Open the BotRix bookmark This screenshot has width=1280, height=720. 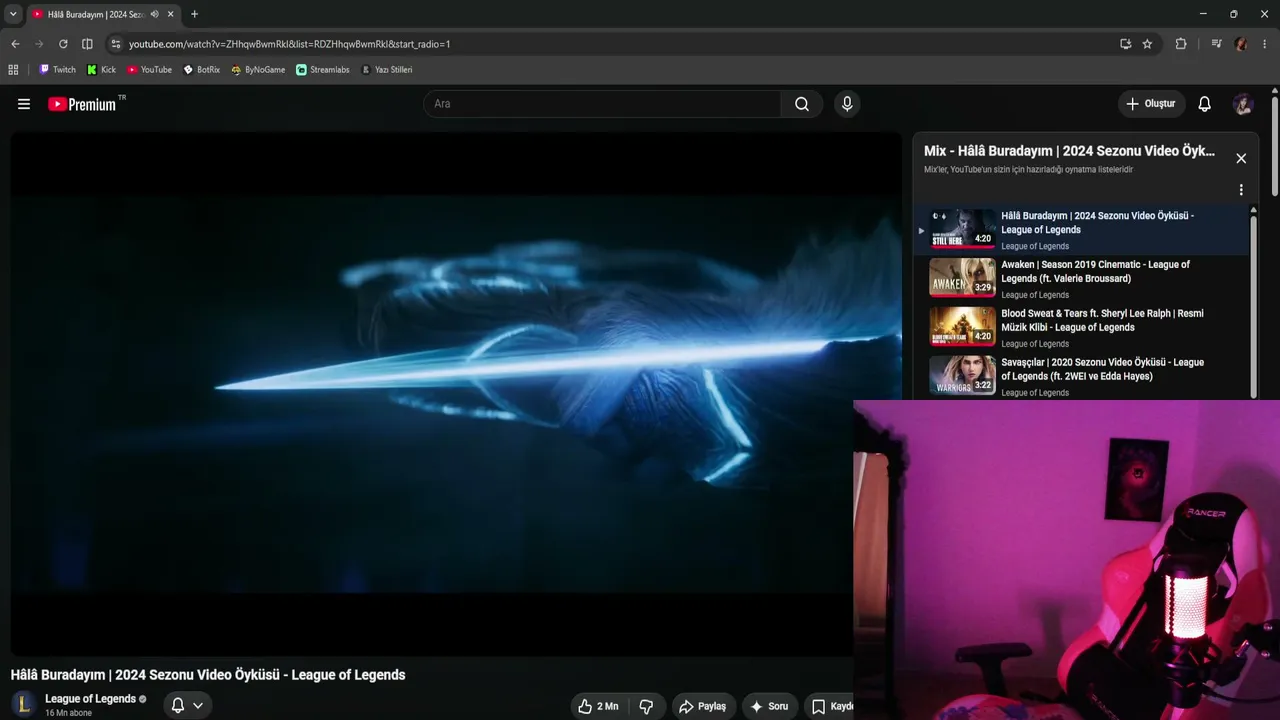tap(201, 70)
